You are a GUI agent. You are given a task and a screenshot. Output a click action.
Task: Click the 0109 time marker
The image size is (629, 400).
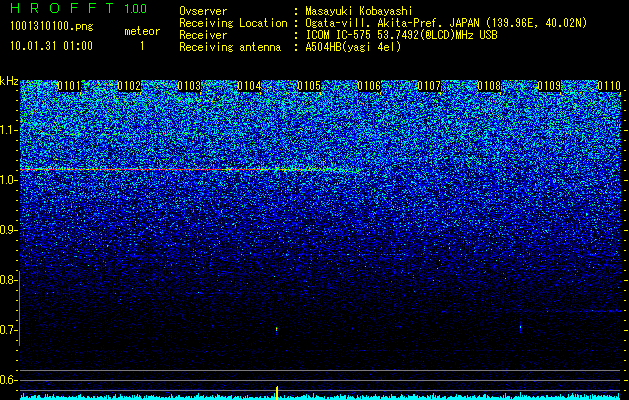pos(549,86)
